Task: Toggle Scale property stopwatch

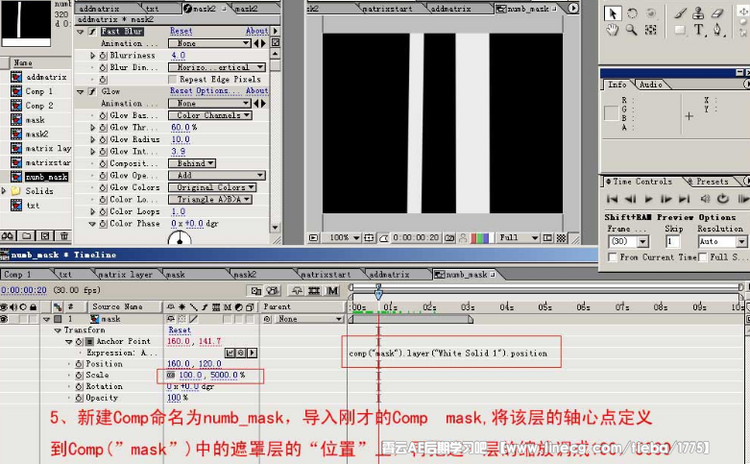Action: click(79, 376)
